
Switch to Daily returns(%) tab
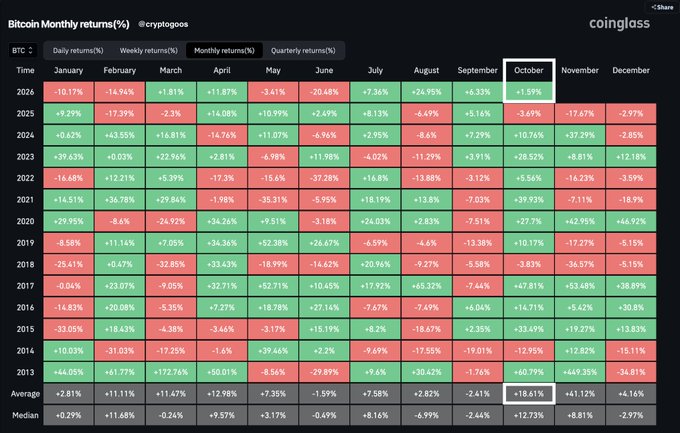78,50
